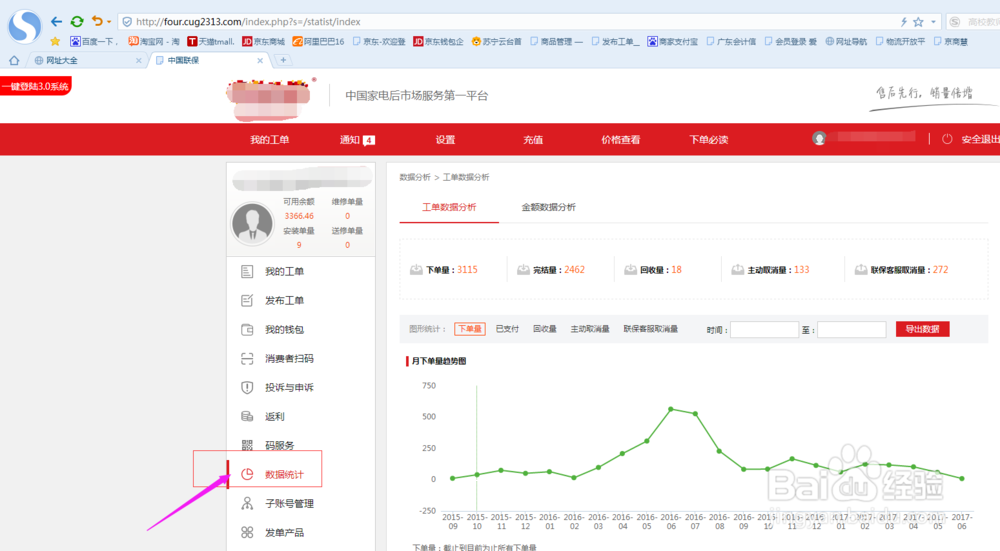
Task: Select the 下单量 chart filter option
Action: (x=470, y=329)
